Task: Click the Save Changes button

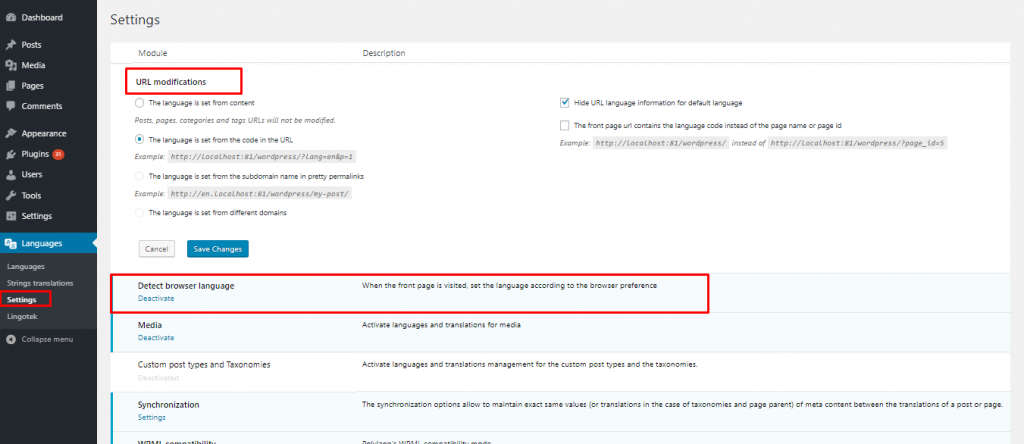Action: (x=217, y=249)
